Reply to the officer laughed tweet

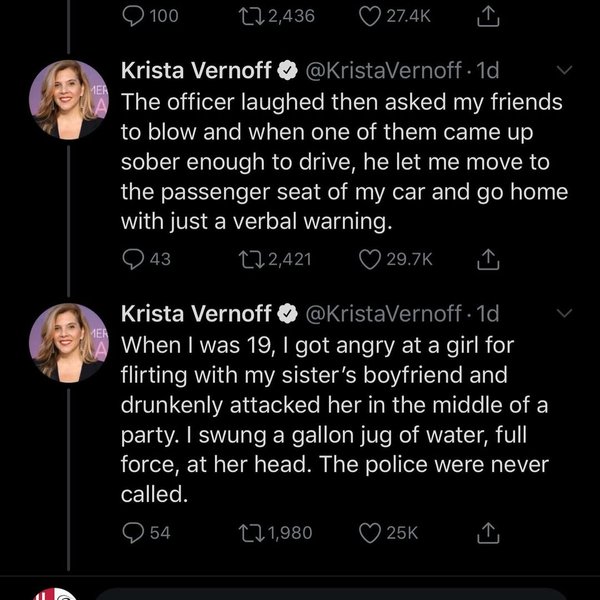point(133,260)
